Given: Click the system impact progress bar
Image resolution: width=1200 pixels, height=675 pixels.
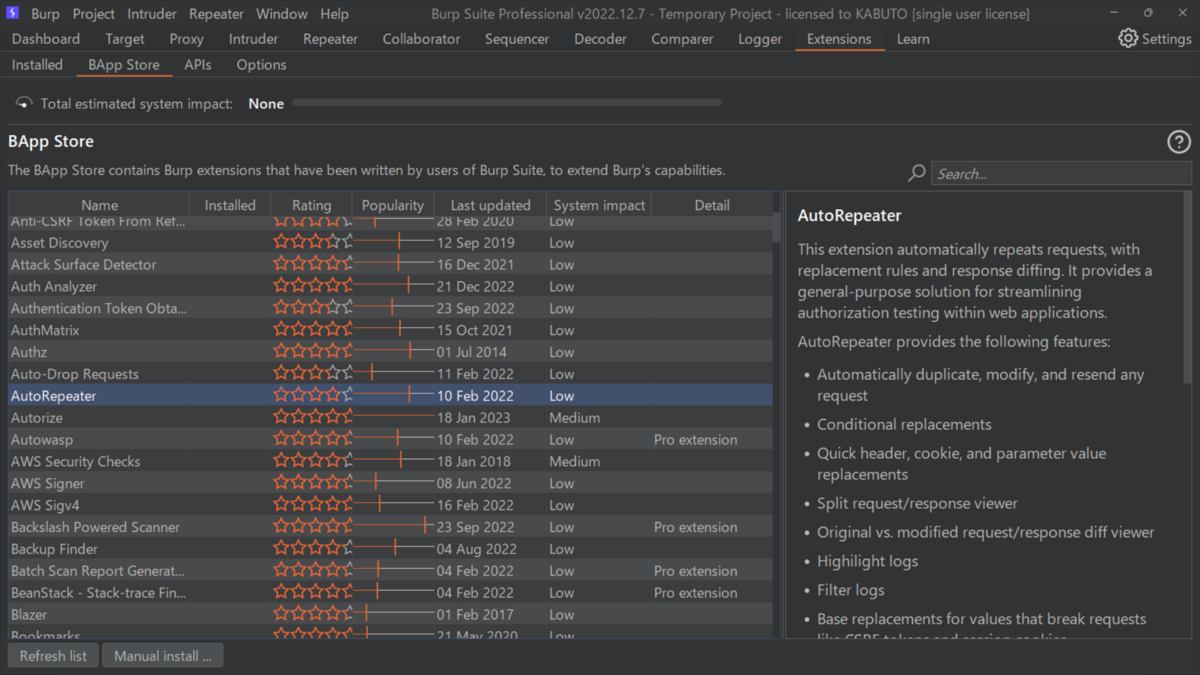Looking at the screenshot, I should pyautogui.click(x=506, y=102).
